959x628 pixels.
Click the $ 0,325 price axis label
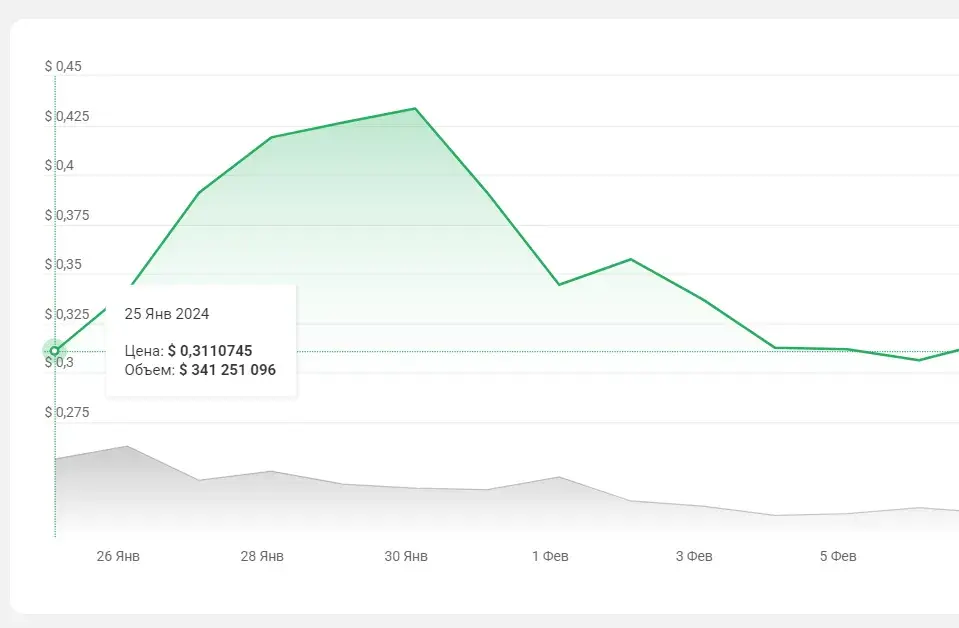[x=67, y=314]
